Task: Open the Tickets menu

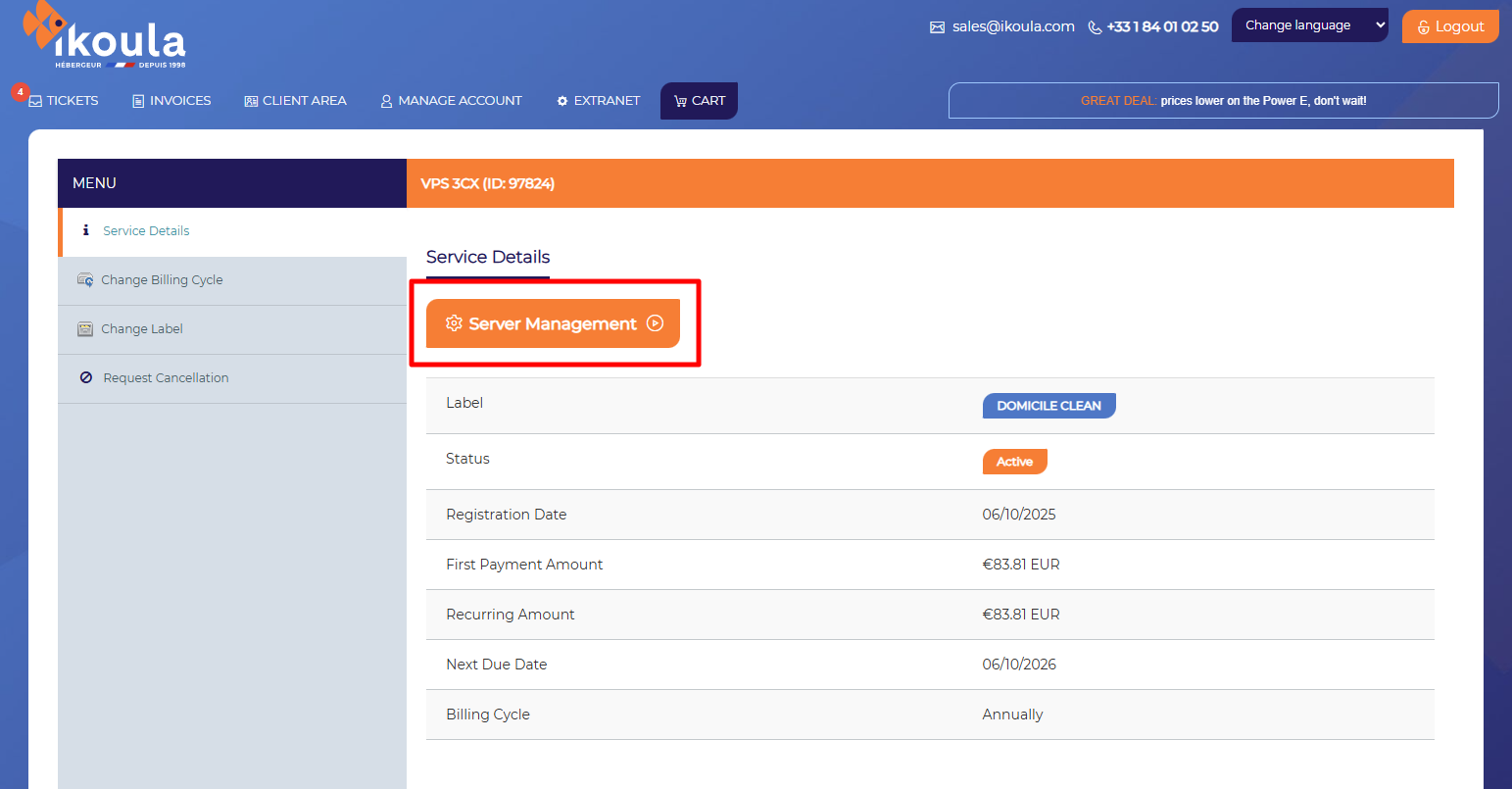Action: (64, 101)
